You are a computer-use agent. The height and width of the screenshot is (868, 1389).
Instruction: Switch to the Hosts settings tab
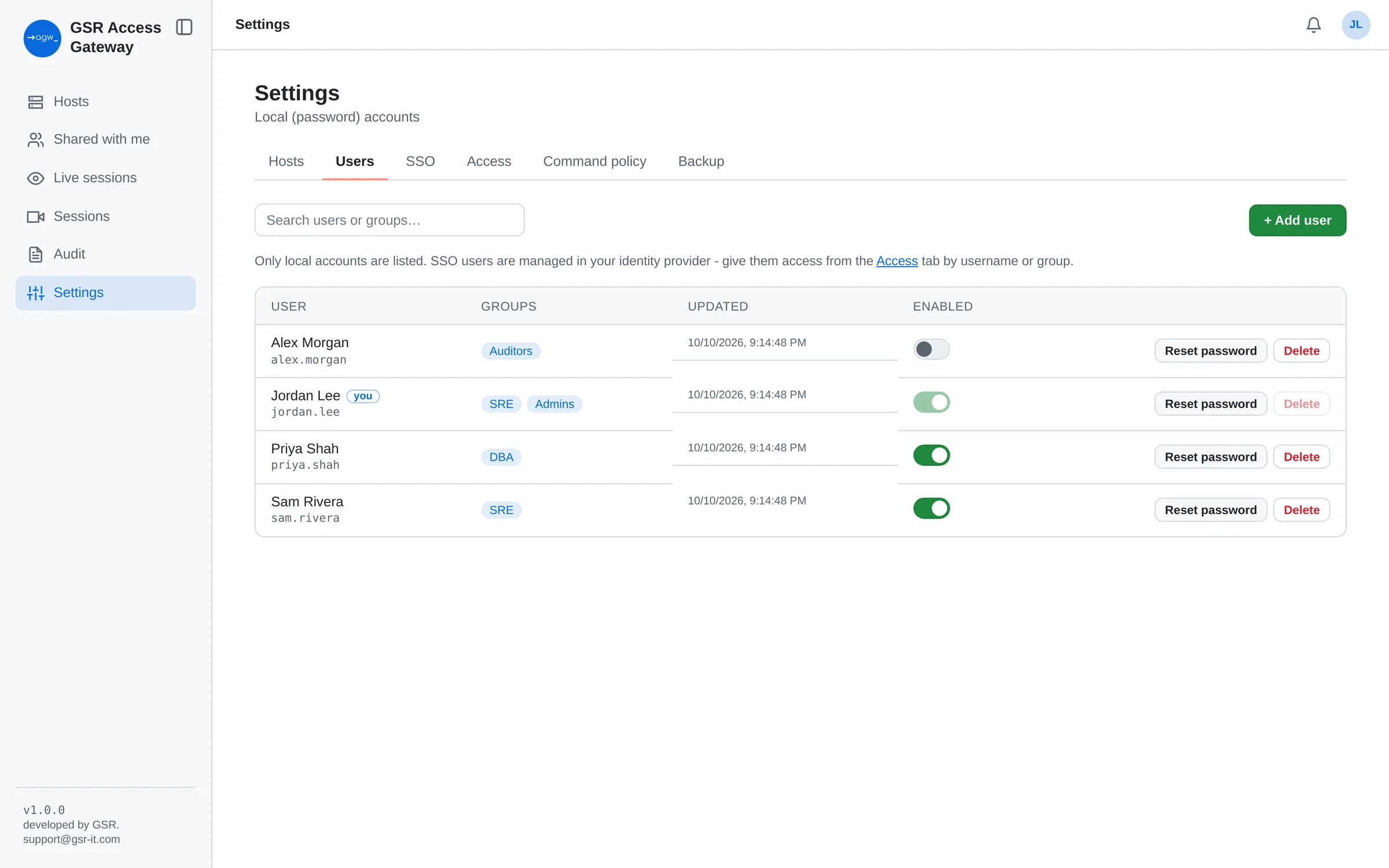click(x=286, y=161)
